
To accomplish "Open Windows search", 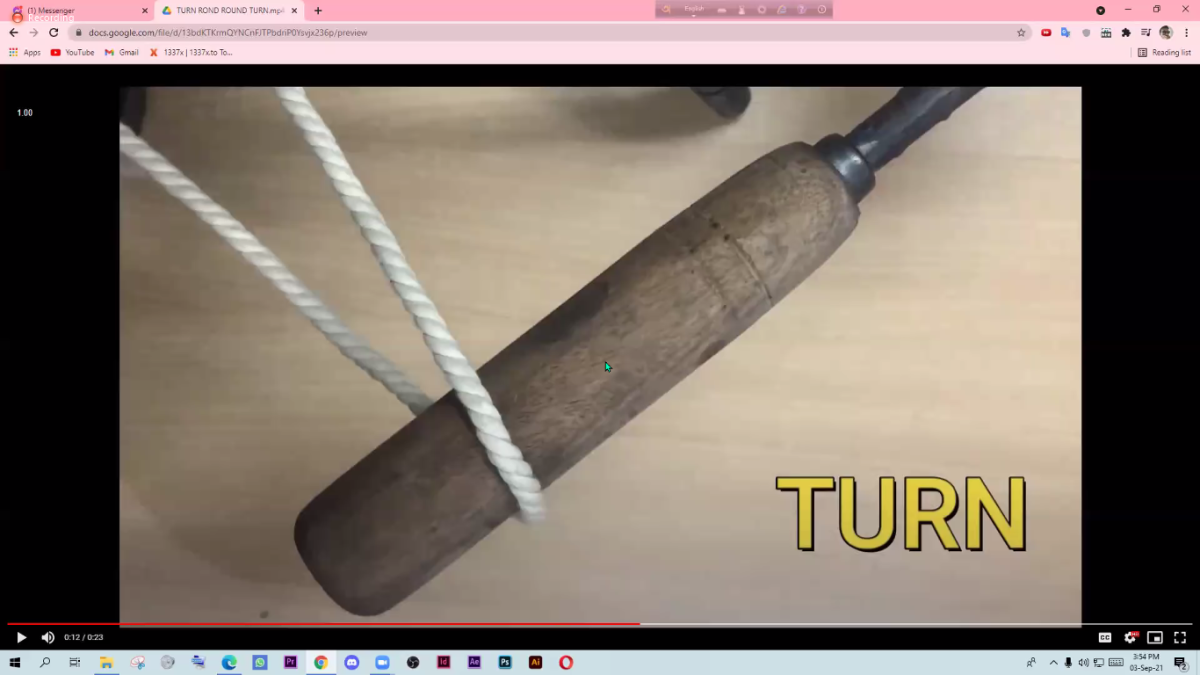I will click(45, 662).
